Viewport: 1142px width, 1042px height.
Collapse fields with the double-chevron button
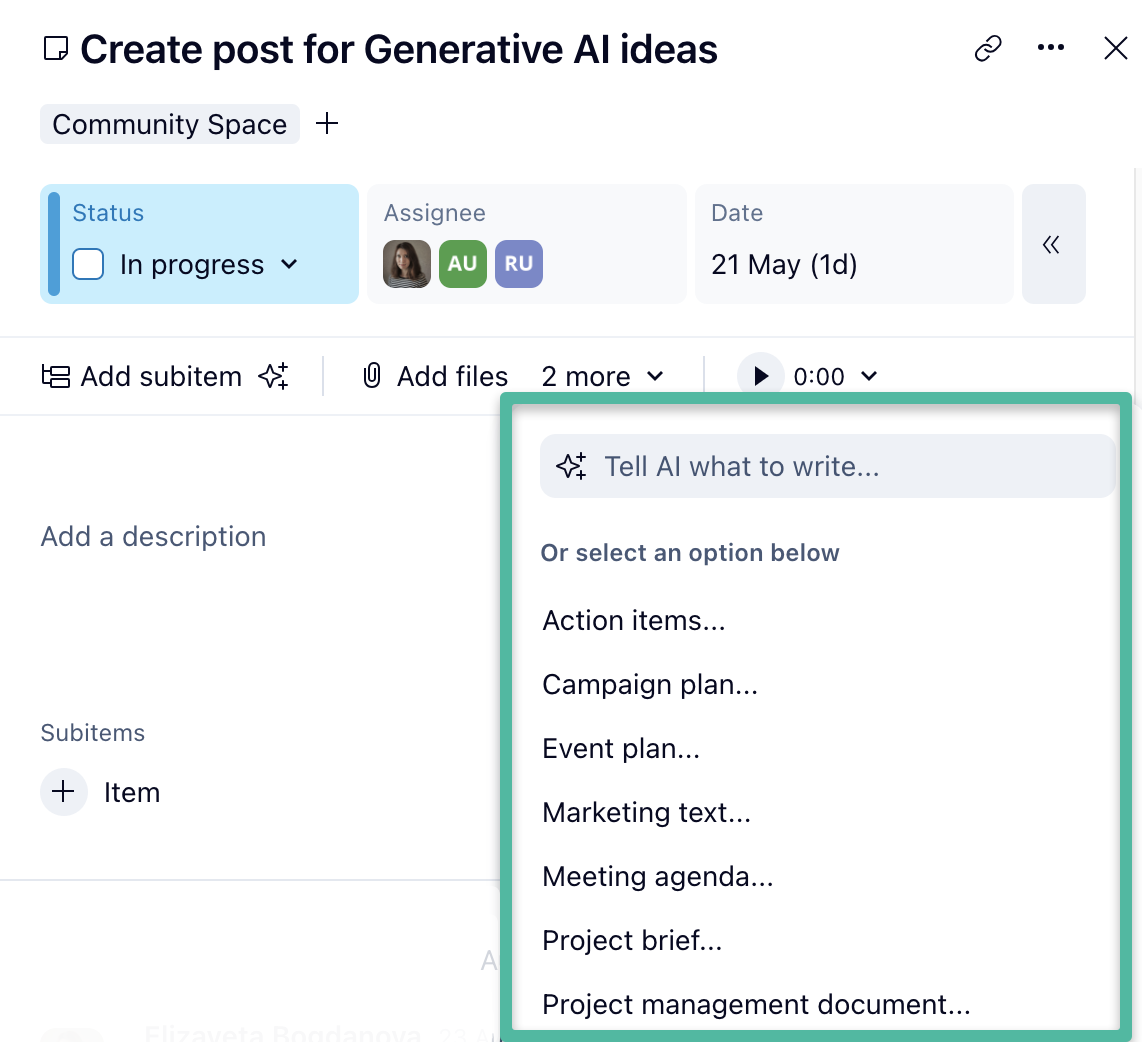(x=1052, y=244)
